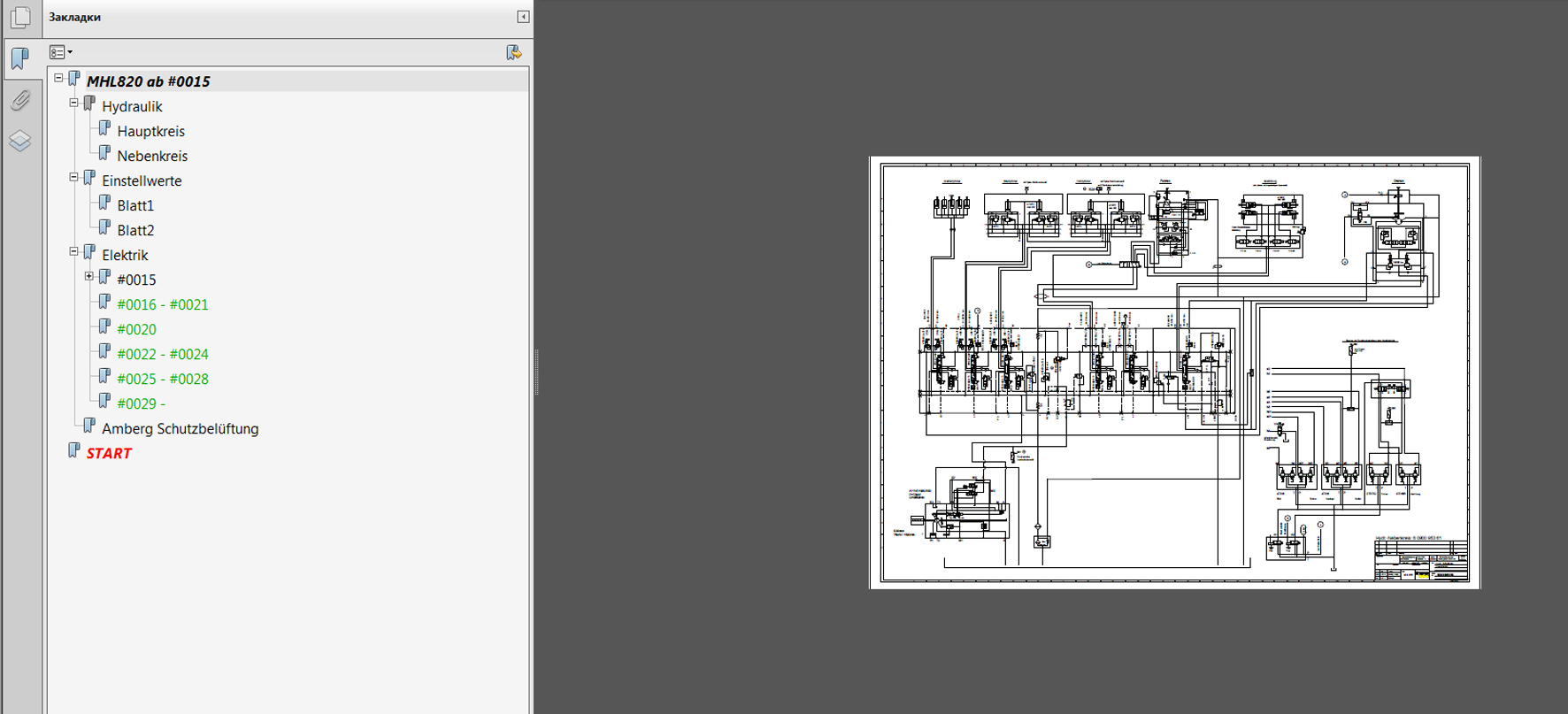Click bookmark icon next to Amberg Schutzbelüftung
Image resolution: width=1568 pixels, height=714 pixels.
tap(89, 427)
